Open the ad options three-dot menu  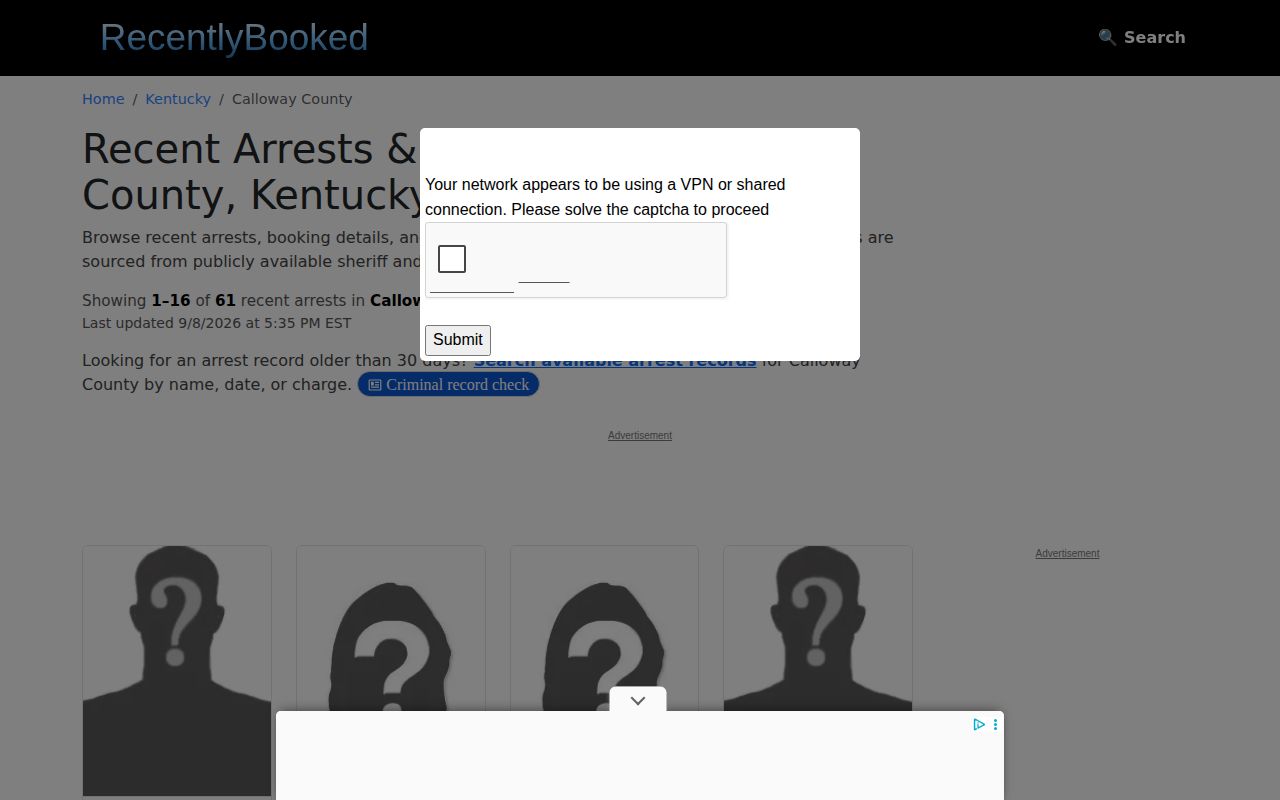[x=995, y=724]
